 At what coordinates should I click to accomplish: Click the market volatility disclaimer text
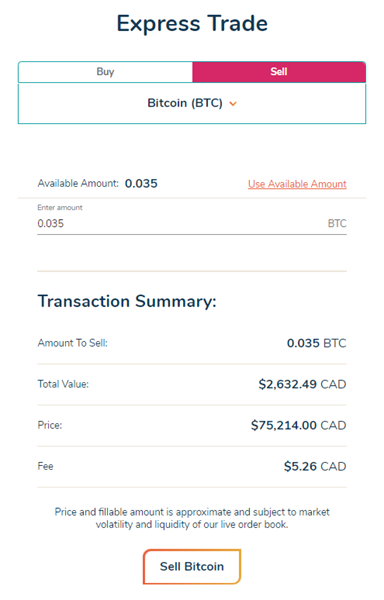click(x=192, y=518)
